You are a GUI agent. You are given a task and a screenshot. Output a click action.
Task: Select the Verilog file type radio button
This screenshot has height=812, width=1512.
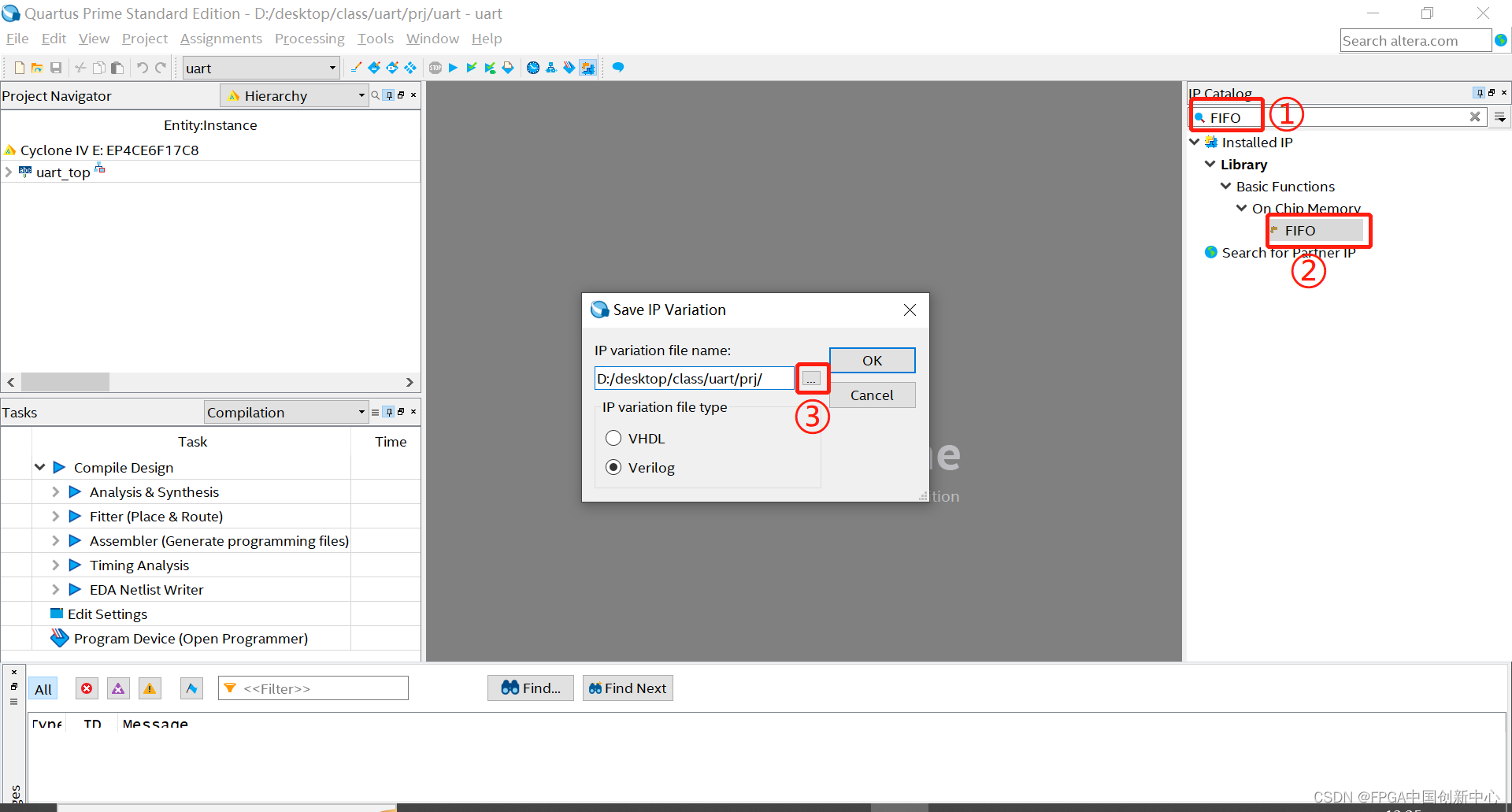tap(613, 467)
